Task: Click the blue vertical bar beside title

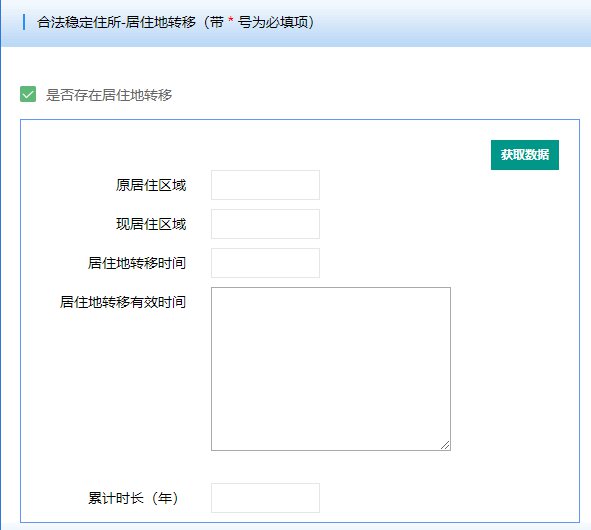Action: tap(24, 22)
